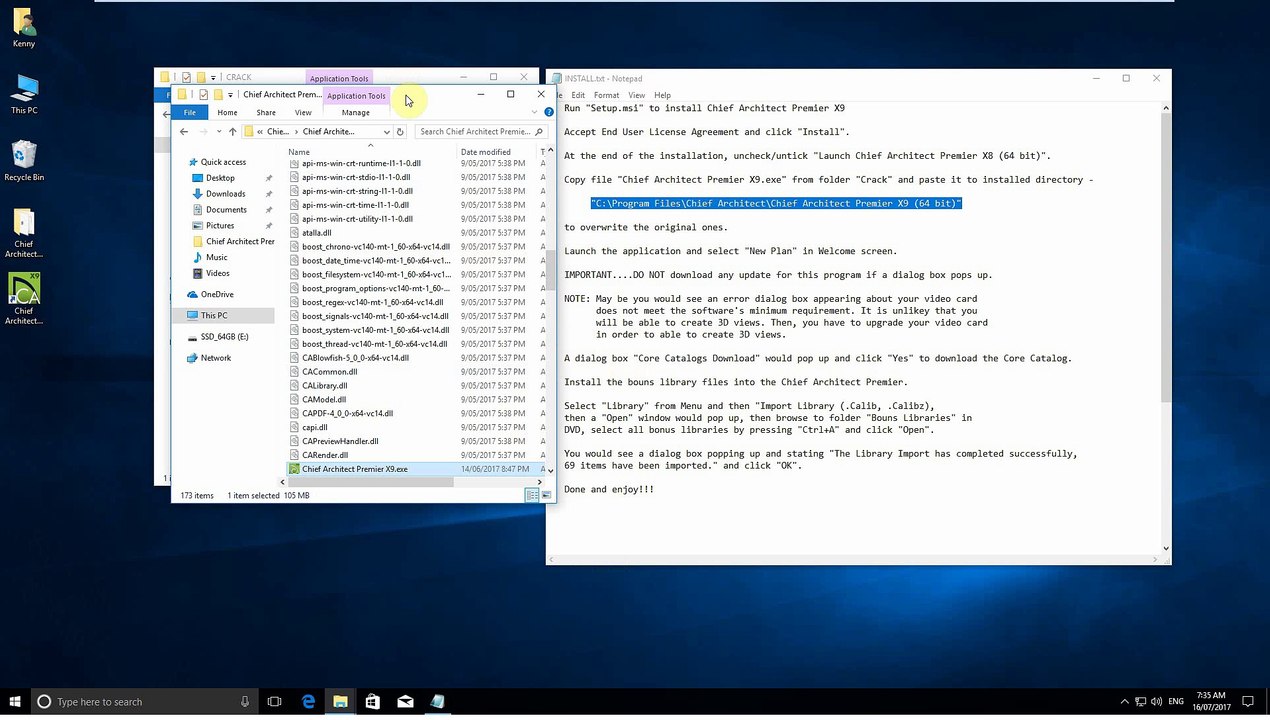Open address bar history dropdown
The height and width of the screenshot is (720, 1270).
387,131
